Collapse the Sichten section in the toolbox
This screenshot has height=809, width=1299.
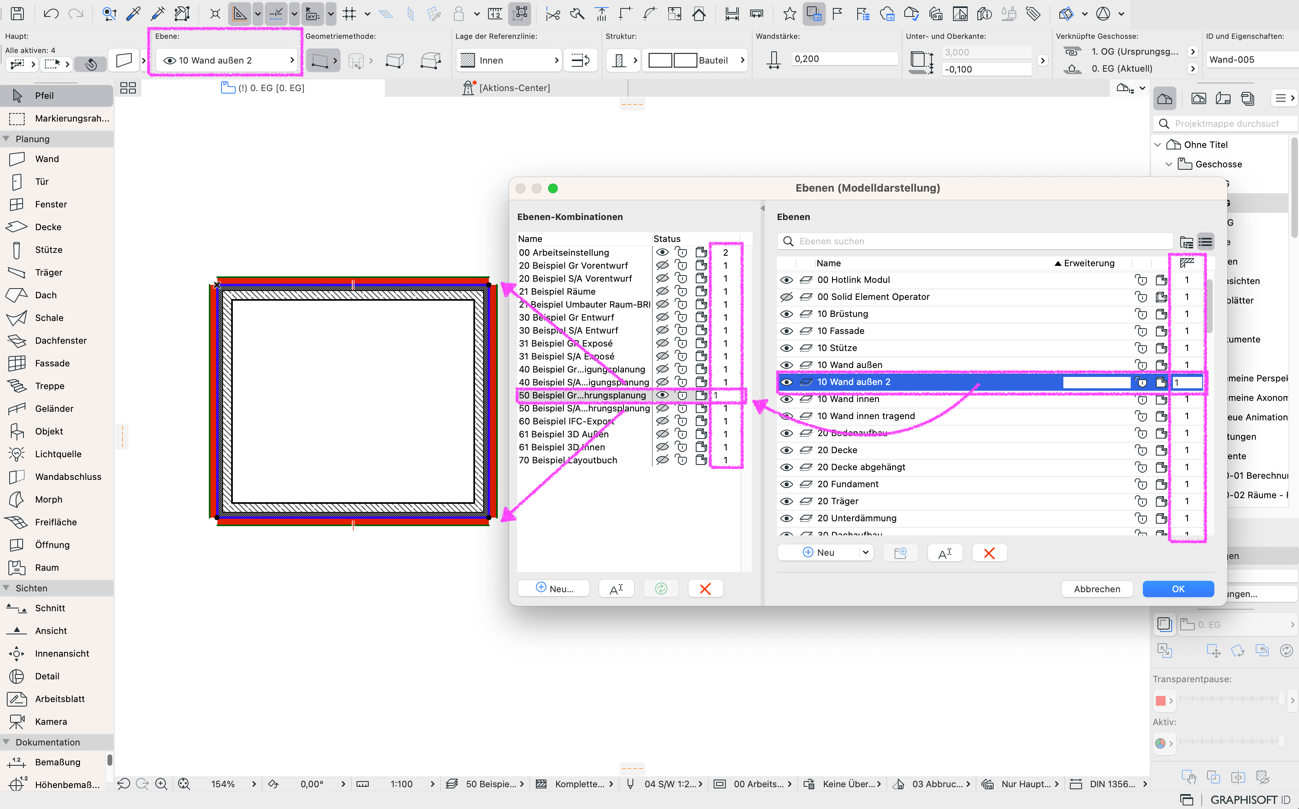coord(7,588)
